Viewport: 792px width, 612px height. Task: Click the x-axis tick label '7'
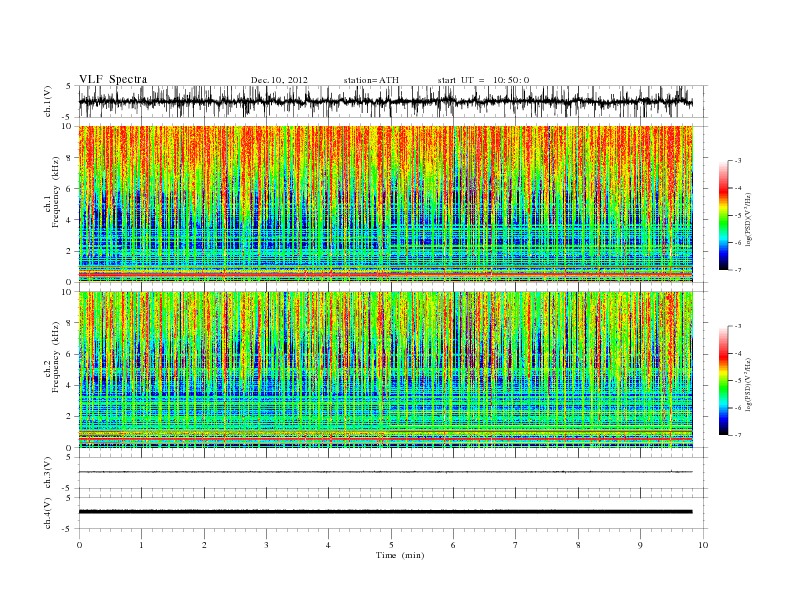coord(516,545)
